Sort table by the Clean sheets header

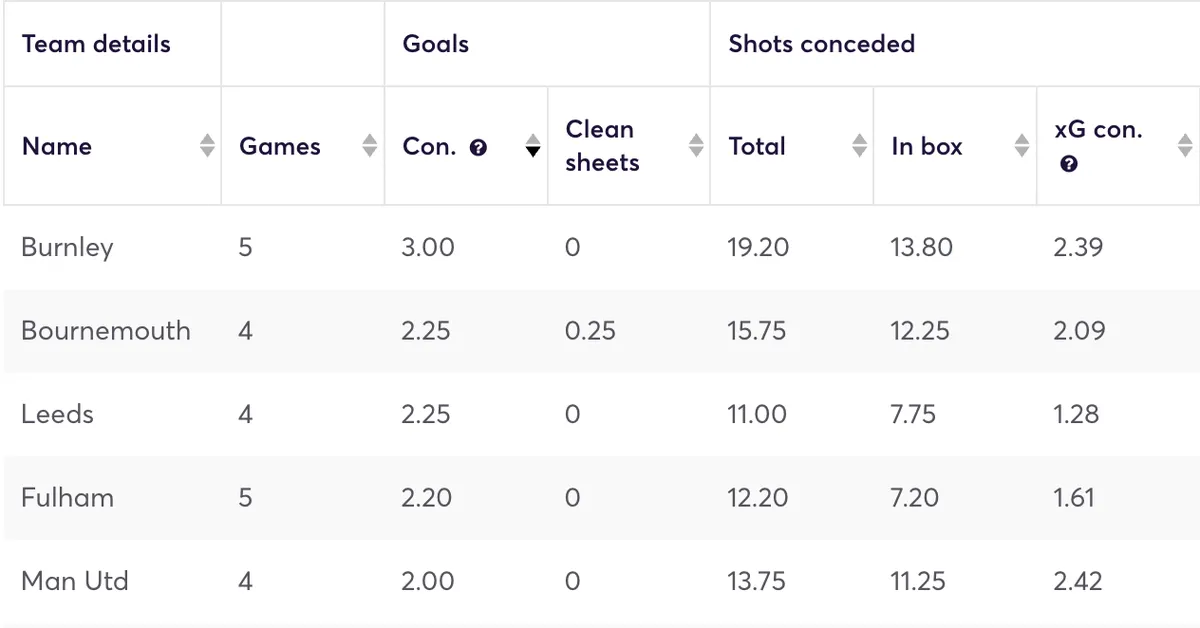(x=600, y=146)
